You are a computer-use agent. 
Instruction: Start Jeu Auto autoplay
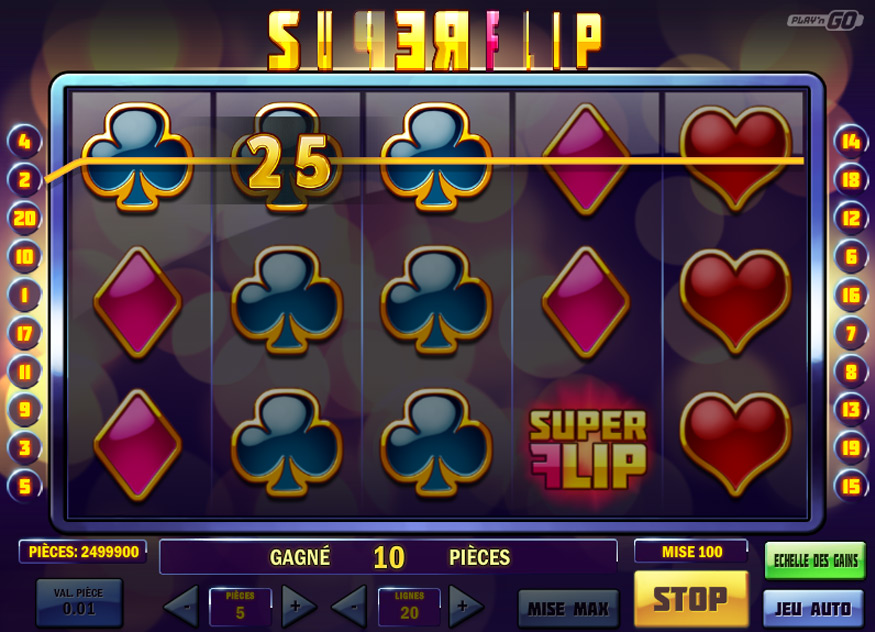(814, 609)
